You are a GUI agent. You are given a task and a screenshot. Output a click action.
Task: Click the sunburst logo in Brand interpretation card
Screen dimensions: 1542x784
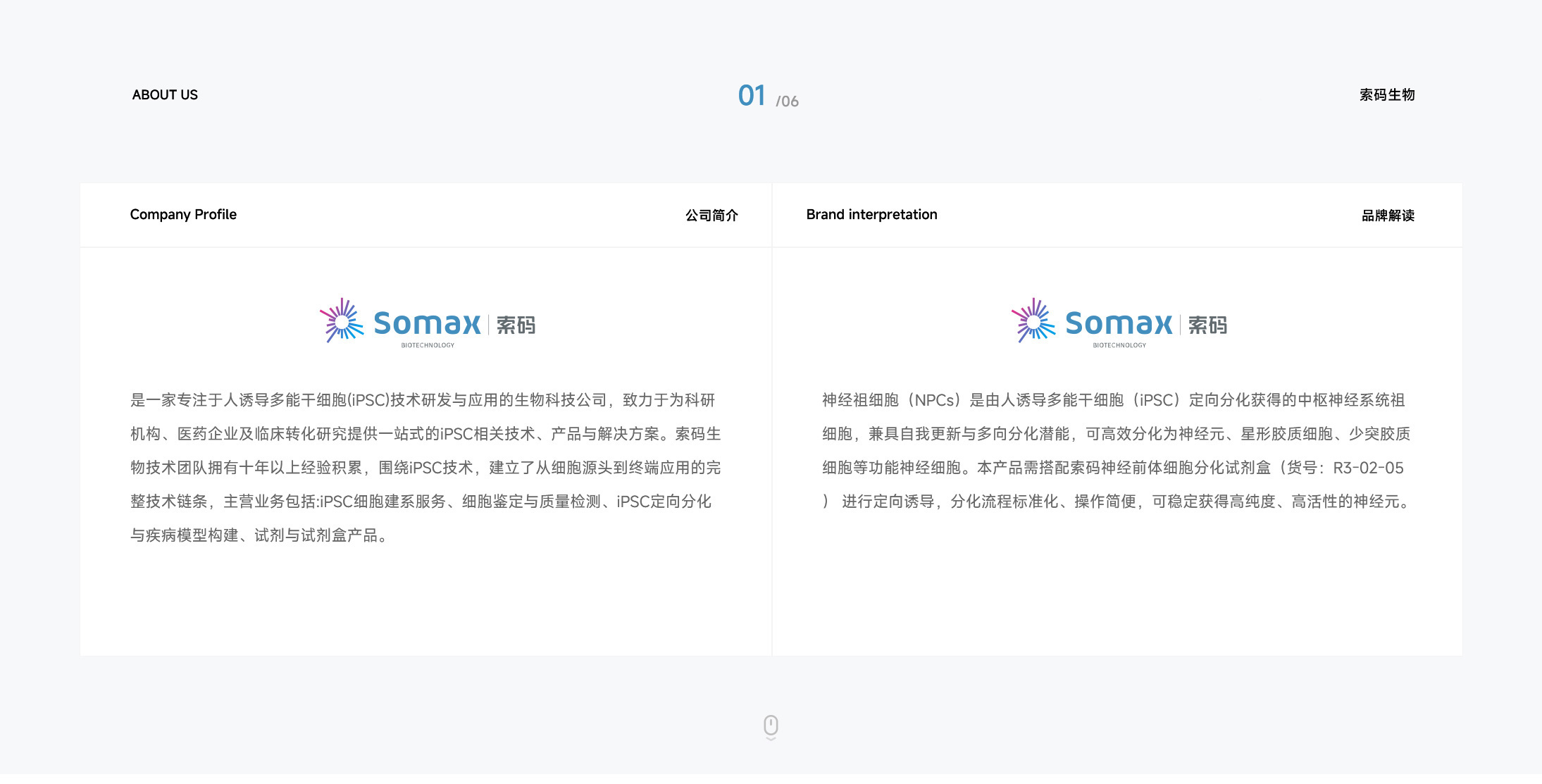(x=1033, y=321)
